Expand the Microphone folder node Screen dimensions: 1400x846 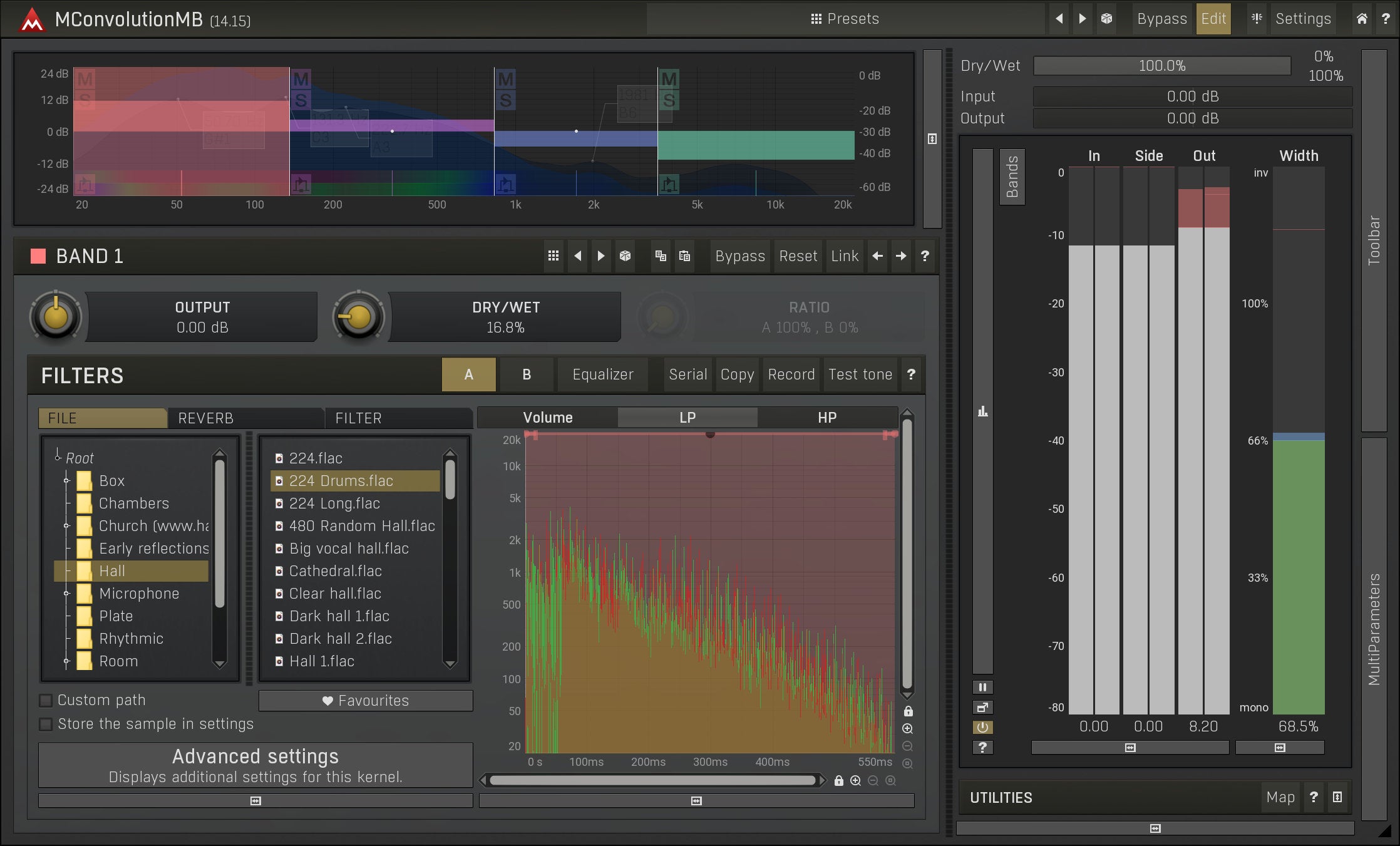(x=66, y=594)
